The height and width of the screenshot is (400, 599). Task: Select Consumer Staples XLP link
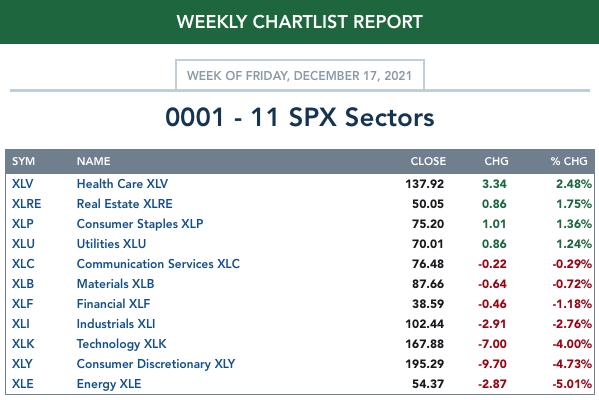pyautogui.click(x=140, y=224)
